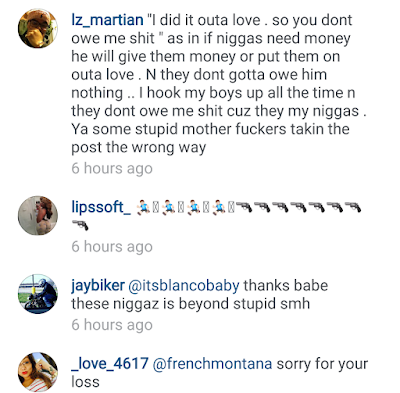Screen dimensions: 400x393
Task: Follow the @itsblancobaby mention
Action: pos(184,286)
